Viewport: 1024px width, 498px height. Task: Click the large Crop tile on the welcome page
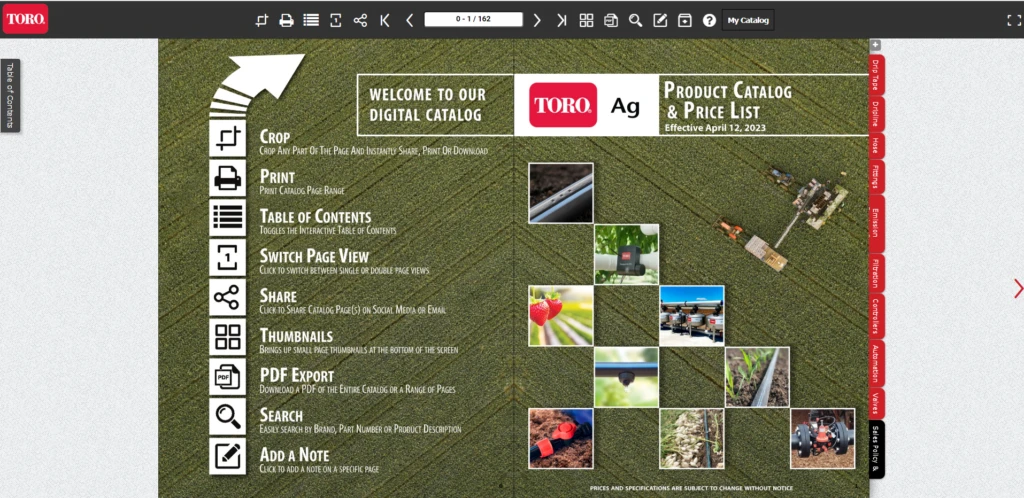(227, 138)
